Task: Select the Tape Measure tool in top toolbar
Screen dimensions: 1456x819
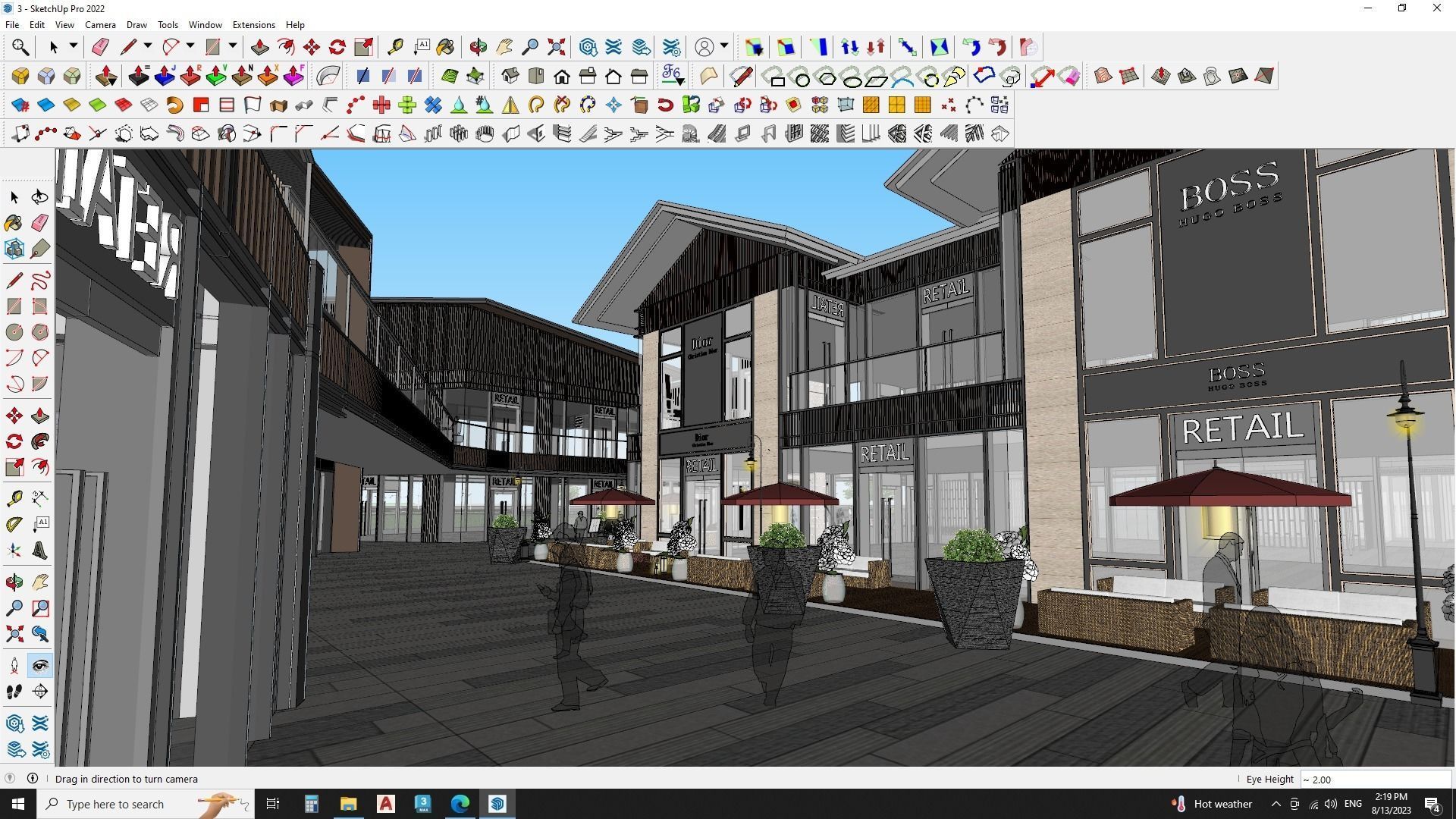Action: coord(394,47)
